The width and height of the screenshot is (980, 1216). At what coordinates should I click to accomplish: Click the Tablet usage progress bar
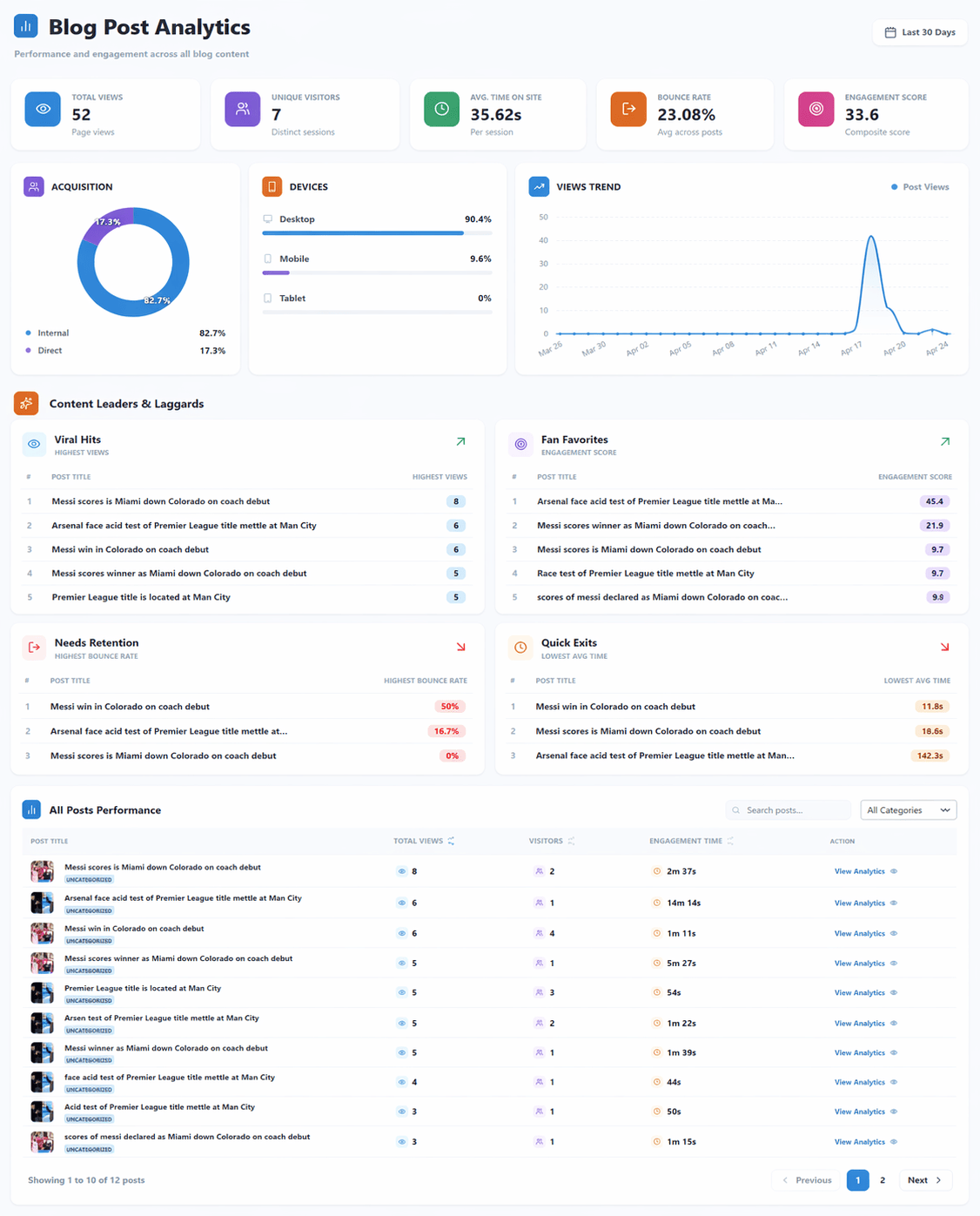(x=377, y=312)
